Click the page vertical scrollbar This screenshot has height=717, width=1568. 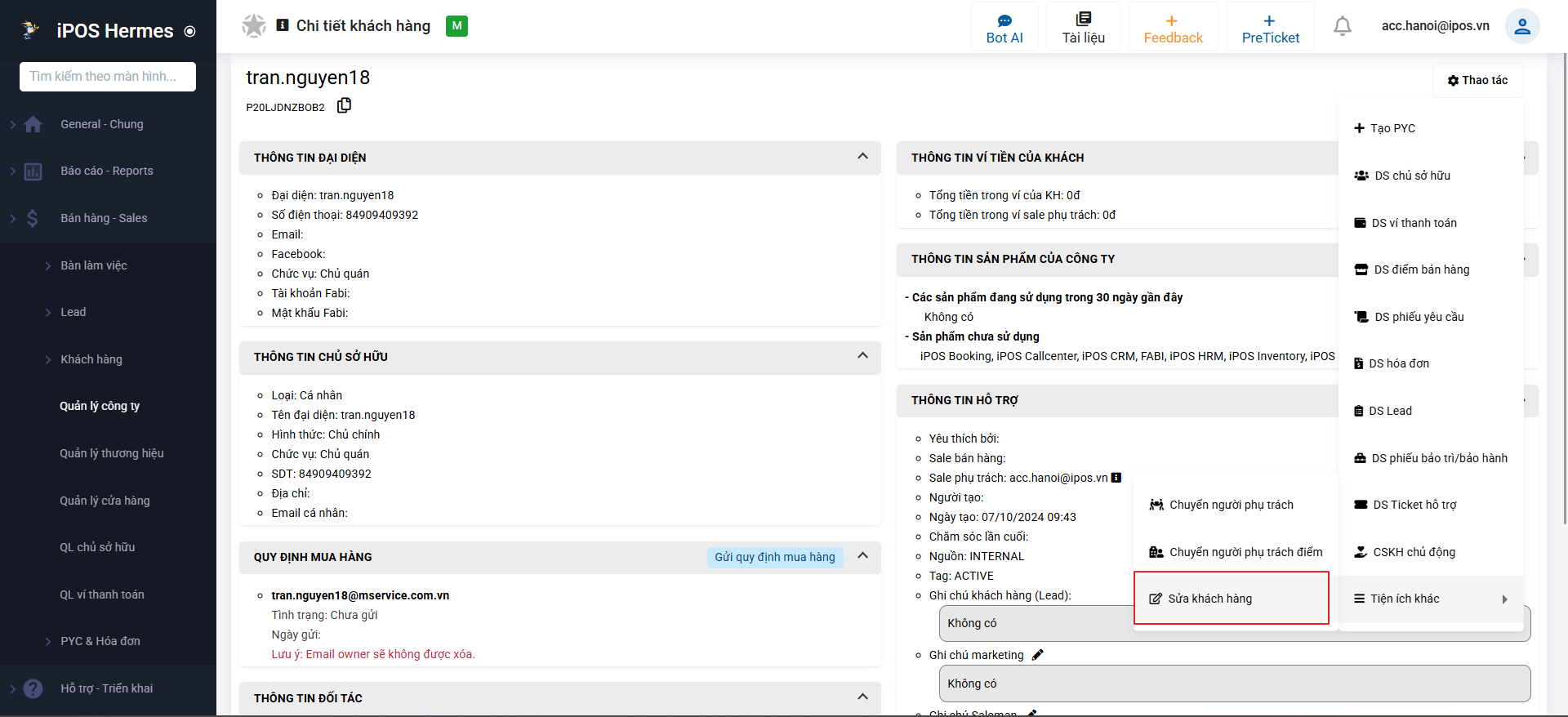point(1564,289)
